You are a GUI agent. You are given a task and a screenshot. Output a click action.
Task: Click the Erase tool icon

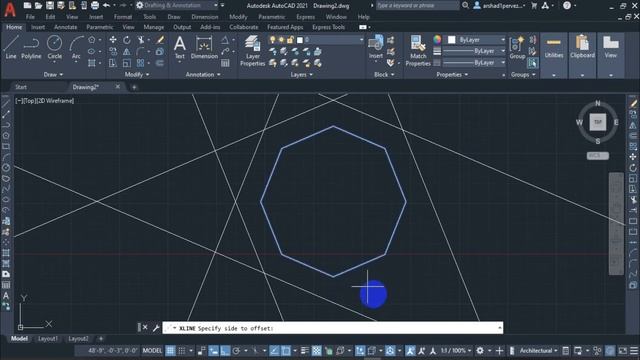coord(160,40)
